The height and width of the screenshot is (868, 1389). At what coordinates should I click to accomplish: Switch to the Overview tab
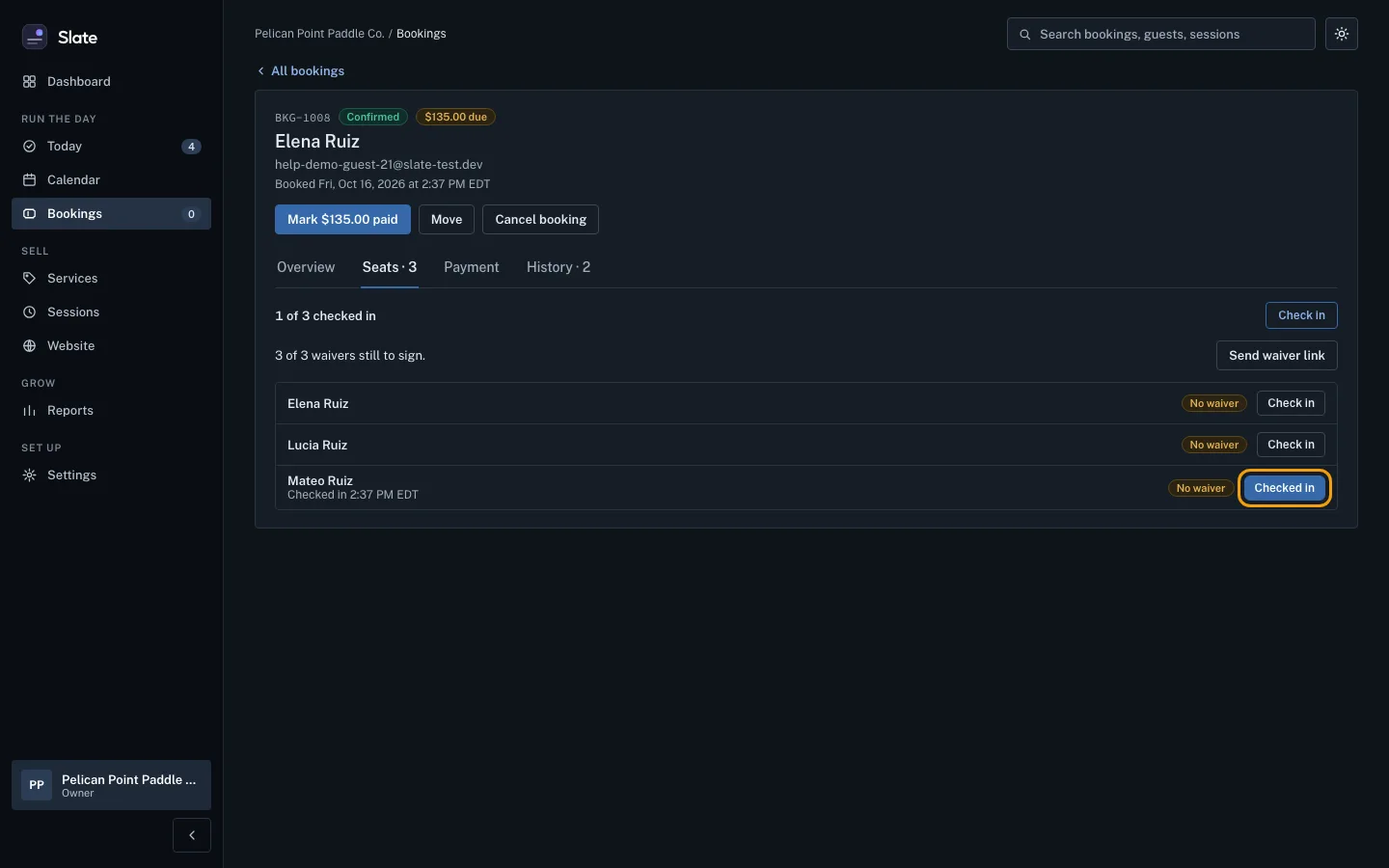coord(306,267)
